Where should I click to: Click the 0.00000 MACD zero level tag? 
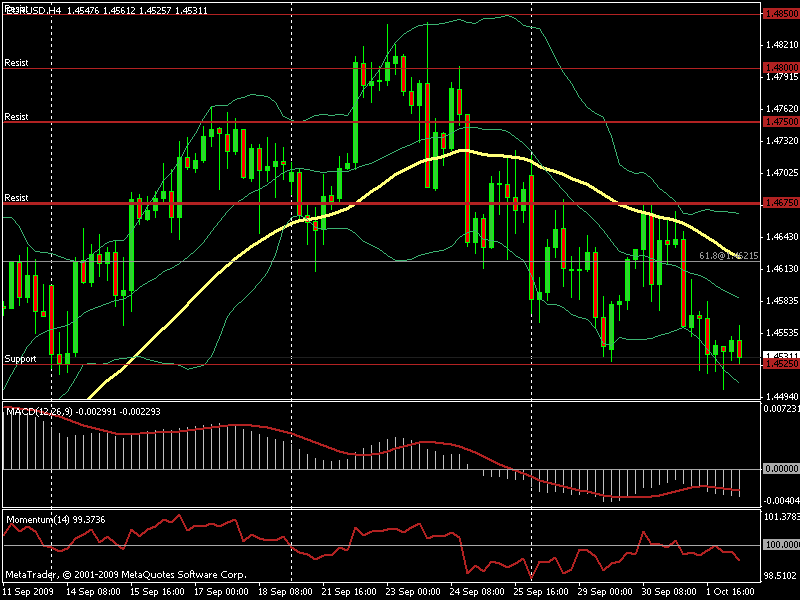781,468
